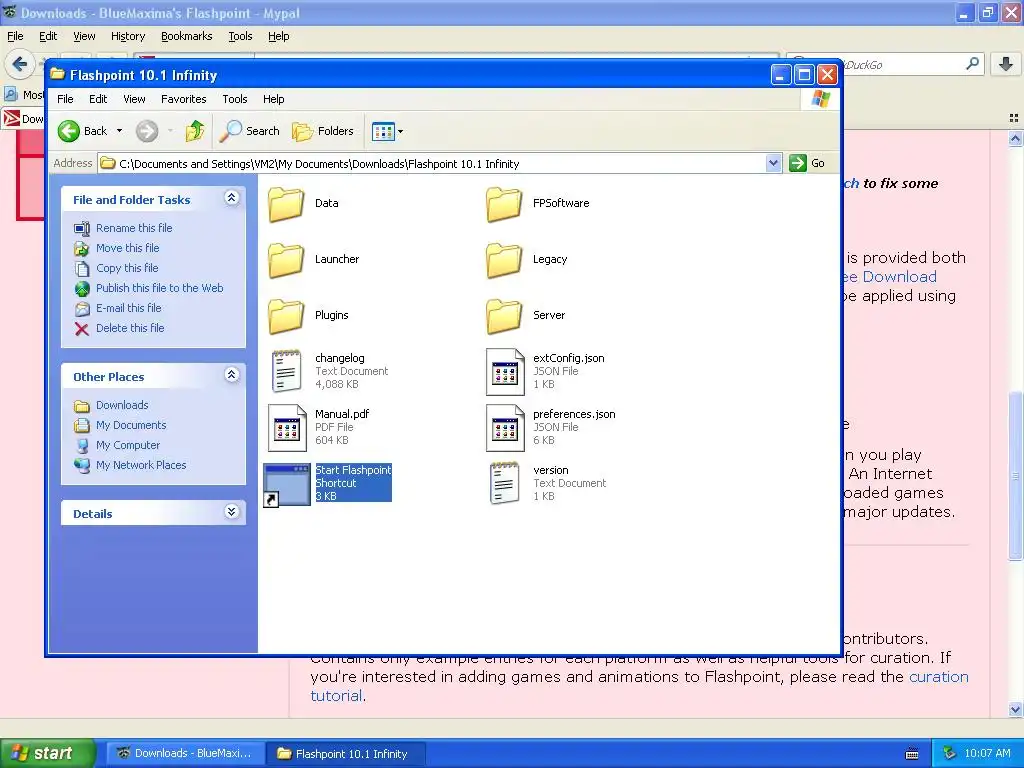Image resolution: width=1024 pixels, height=768 pixels.
Task: Collapse the Other Places panel
Action: click(x=232, y=375)
